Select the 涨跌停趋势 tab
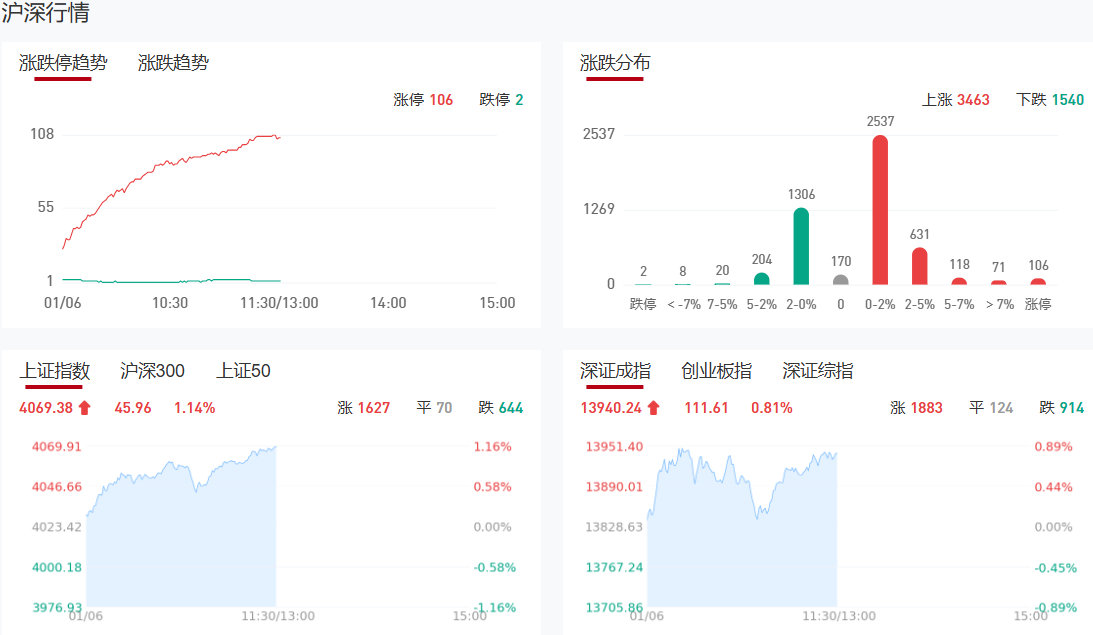The image size is (1093, 635). (63, 63)
